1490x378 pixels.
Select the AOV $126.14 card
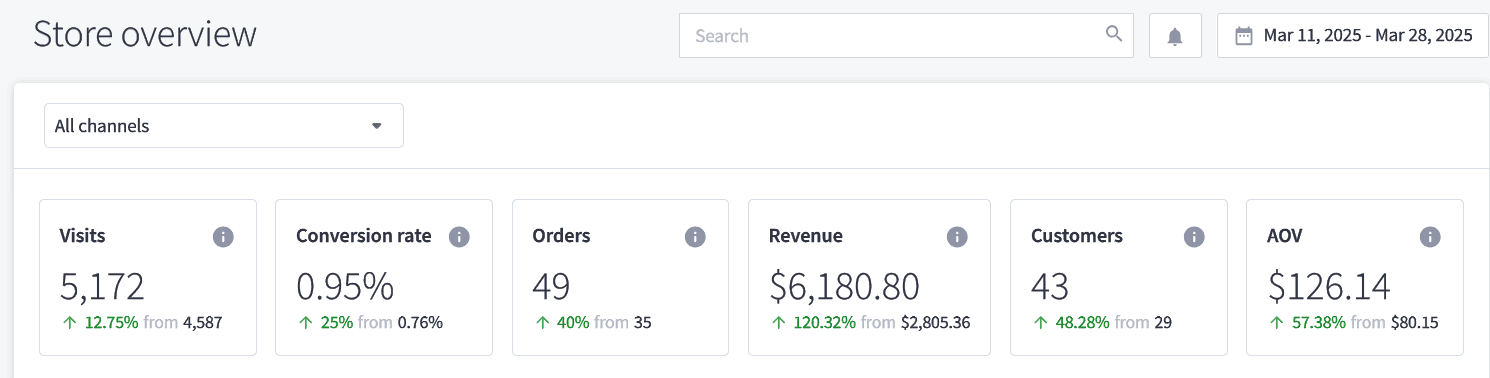[x=1355, y=277]
